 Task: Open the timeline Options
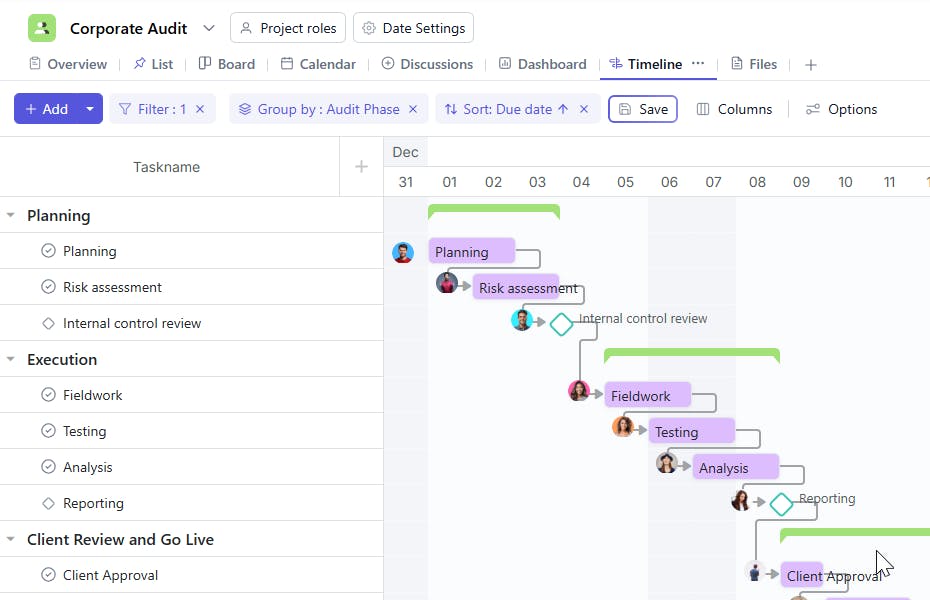pos(841,109)
